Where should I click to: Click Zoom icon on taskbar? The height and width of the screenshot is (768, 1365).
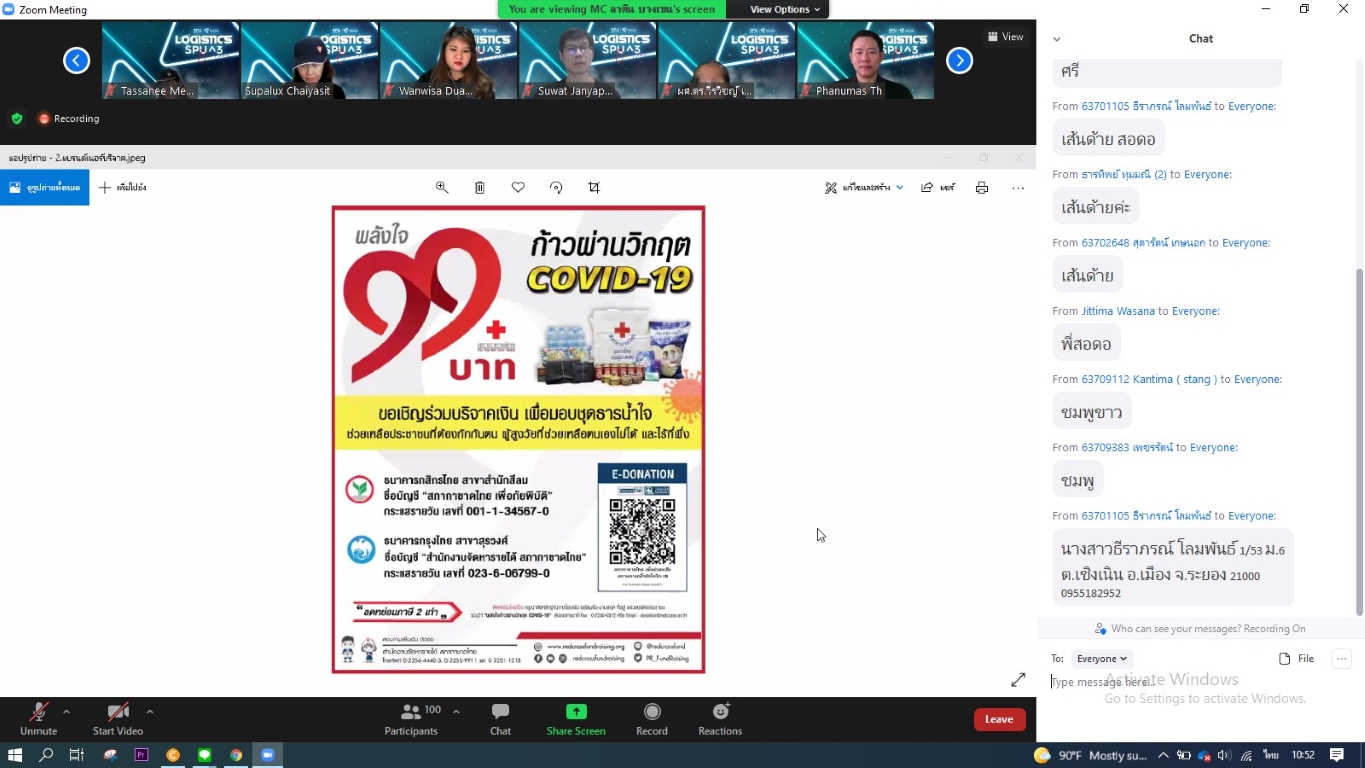[267, 755]
